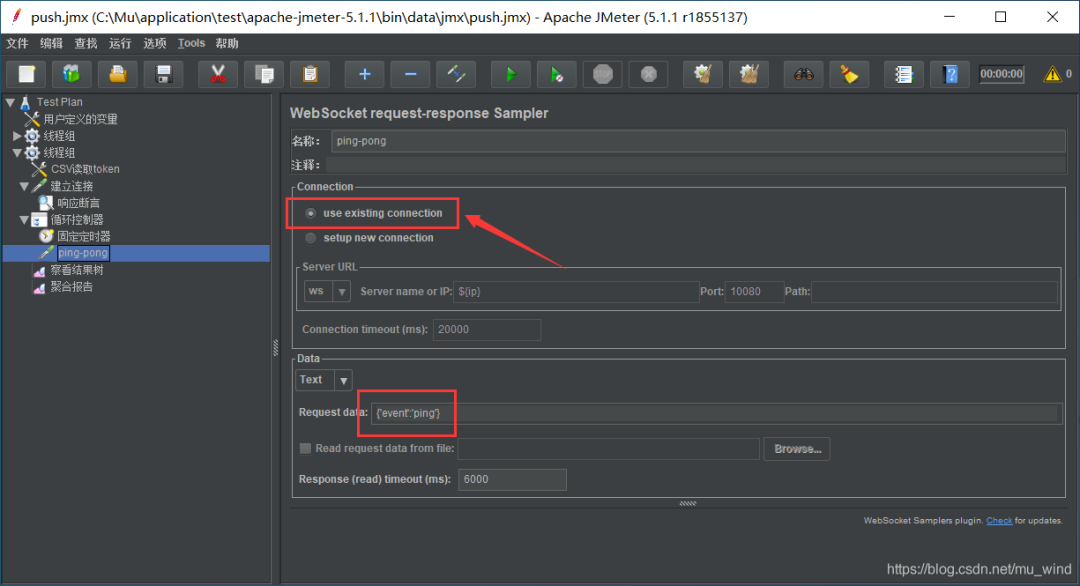Viewport: 1080px width, 586px height.
Task: Select 聚合报告 listener in tree
Action: click(71, 287)
